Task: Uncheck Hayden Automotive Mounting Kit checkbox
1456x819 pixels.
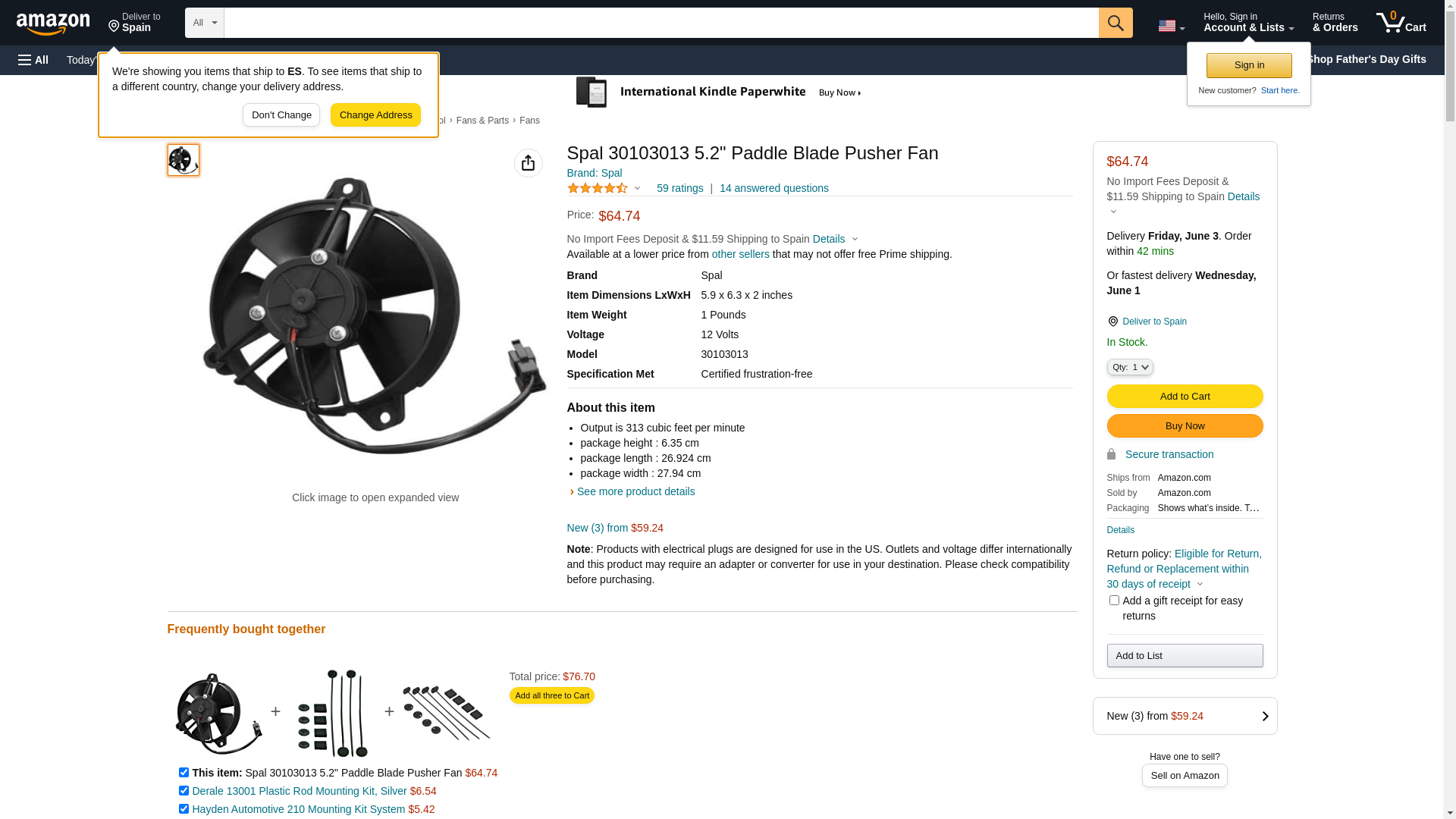Action: (x=184, y=809)
